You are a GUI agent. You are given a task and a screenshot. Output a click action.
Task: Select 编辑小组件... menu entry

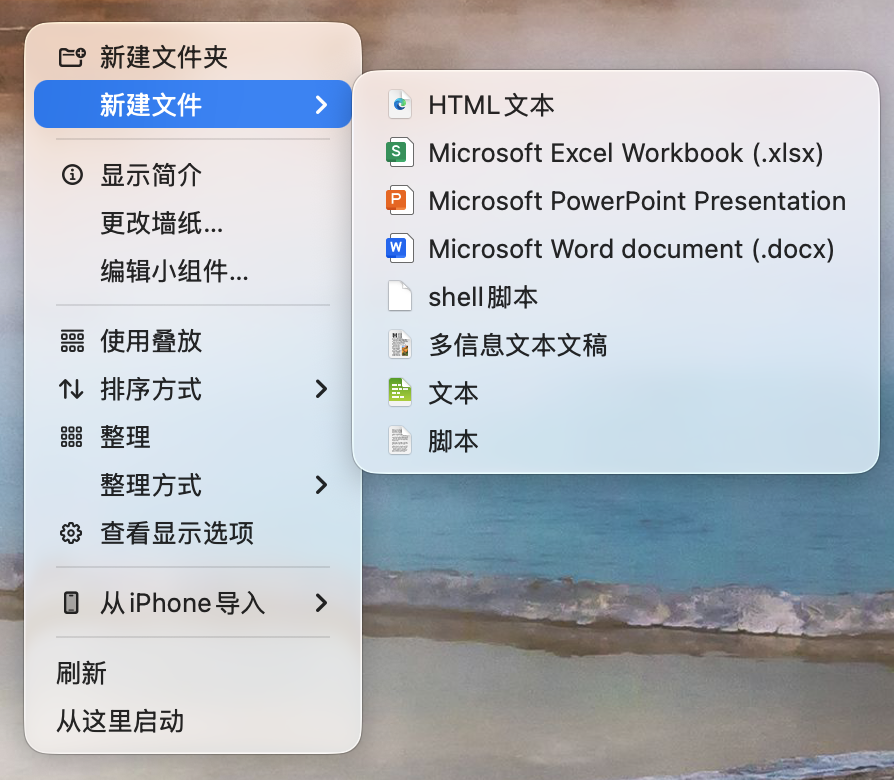tap(174, 271)
